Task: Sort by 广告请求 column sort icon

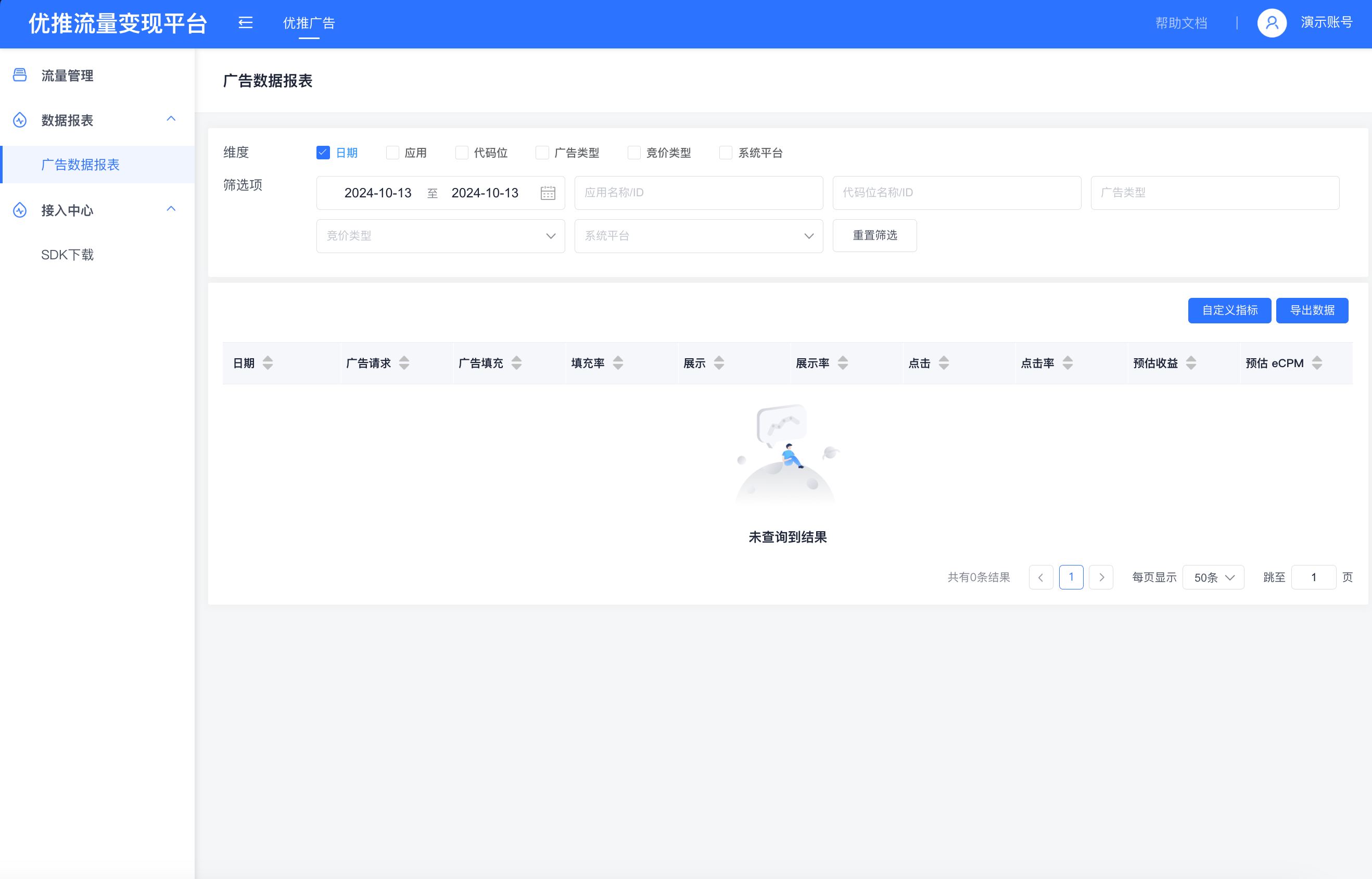Action: pyautogui.click(x=404, y=362)
